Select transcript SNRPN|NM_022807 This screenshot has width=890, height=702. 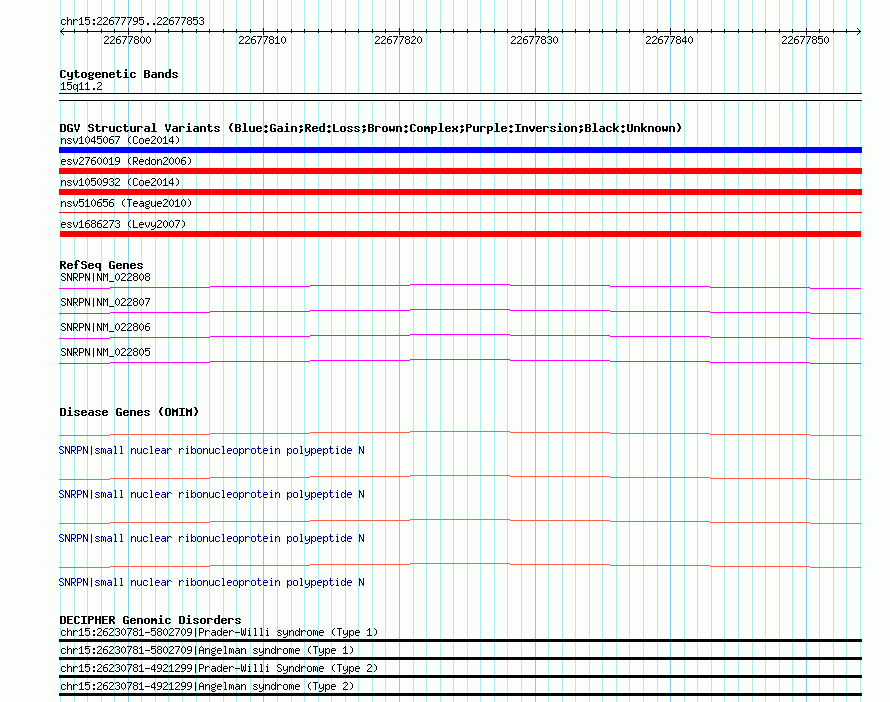click(105, 302)
